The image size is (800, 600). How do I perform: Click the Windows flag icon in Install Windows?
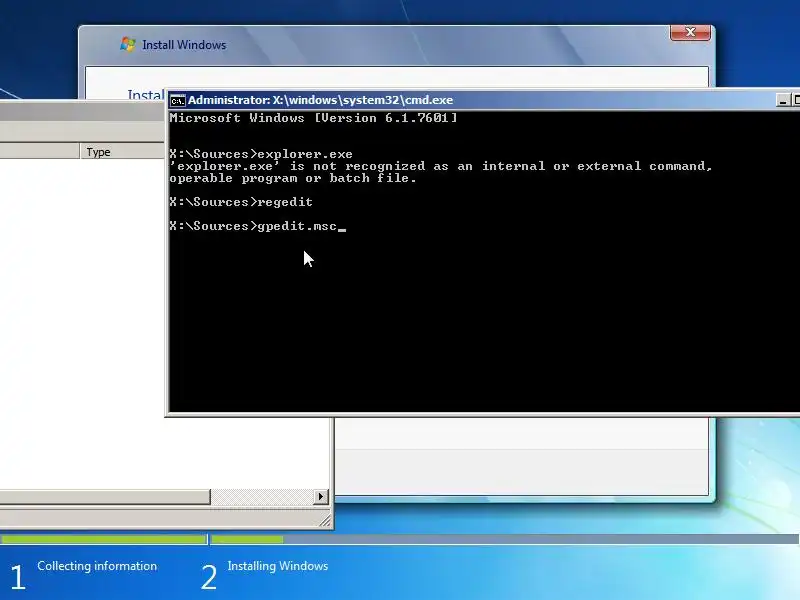pos(128,44)
